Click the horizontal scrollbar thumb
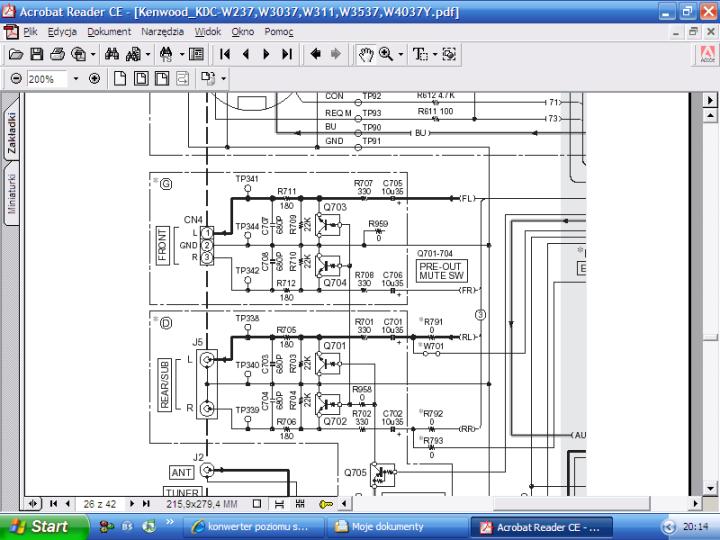 tap(572, 504)
